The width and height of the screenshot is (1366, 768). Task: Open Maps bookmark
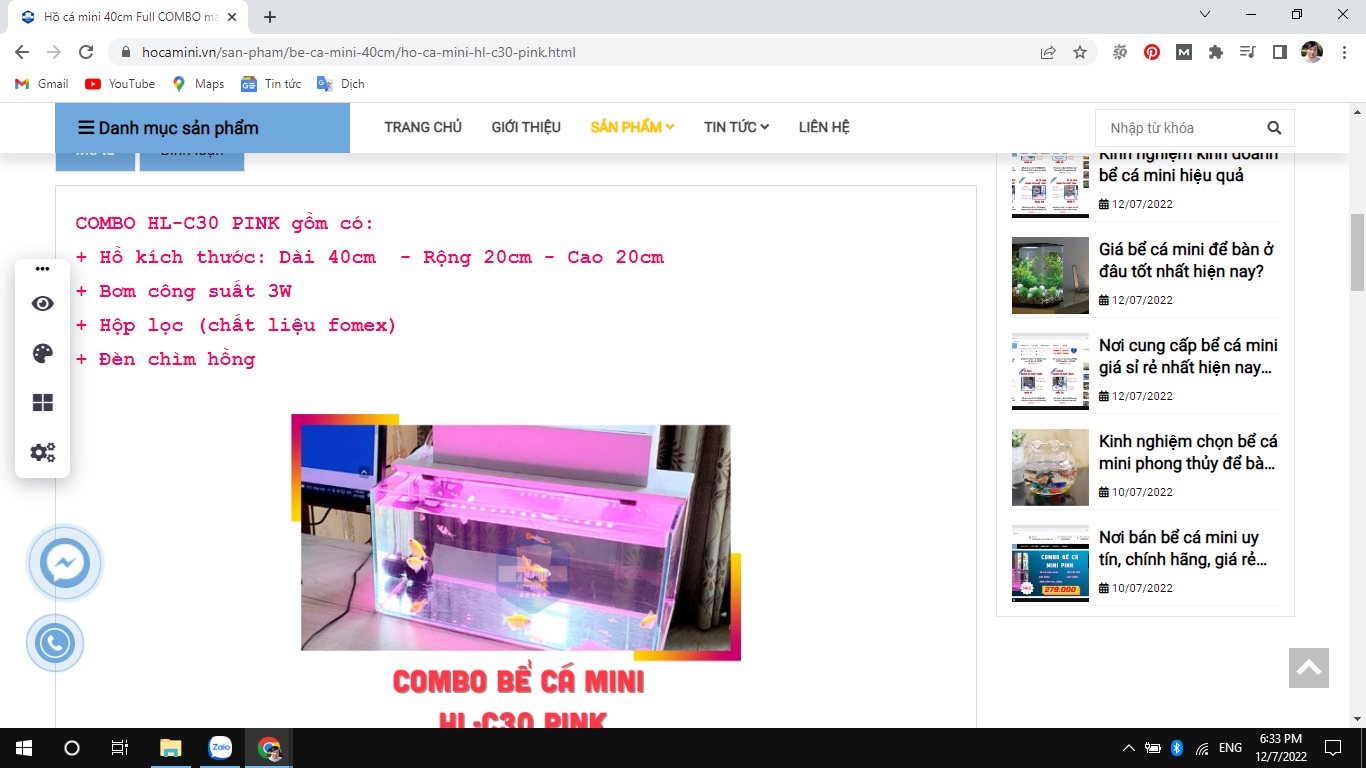[x=198, y=84]
